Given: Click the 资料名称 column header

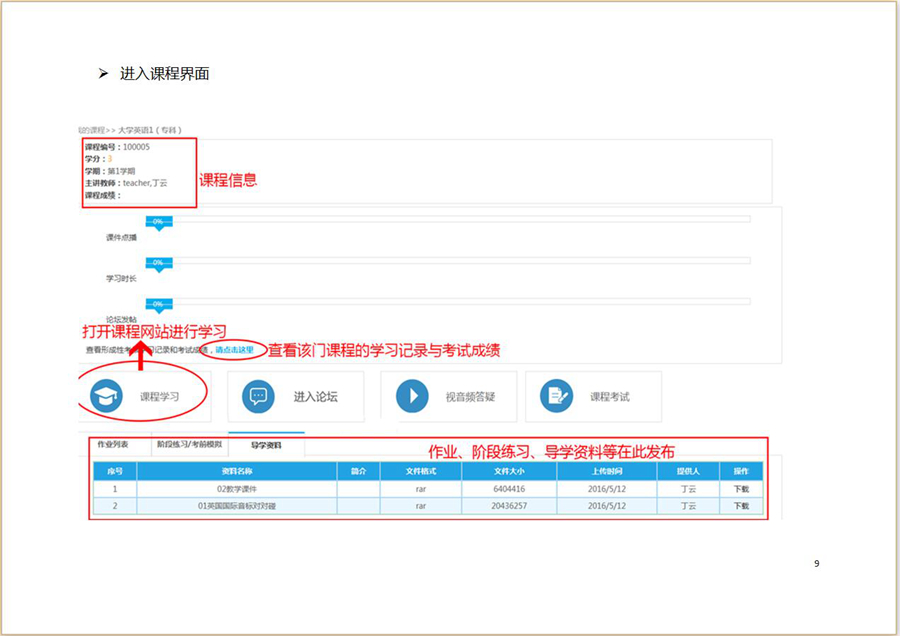Looking at the screenshot, I should pos(237,471).
